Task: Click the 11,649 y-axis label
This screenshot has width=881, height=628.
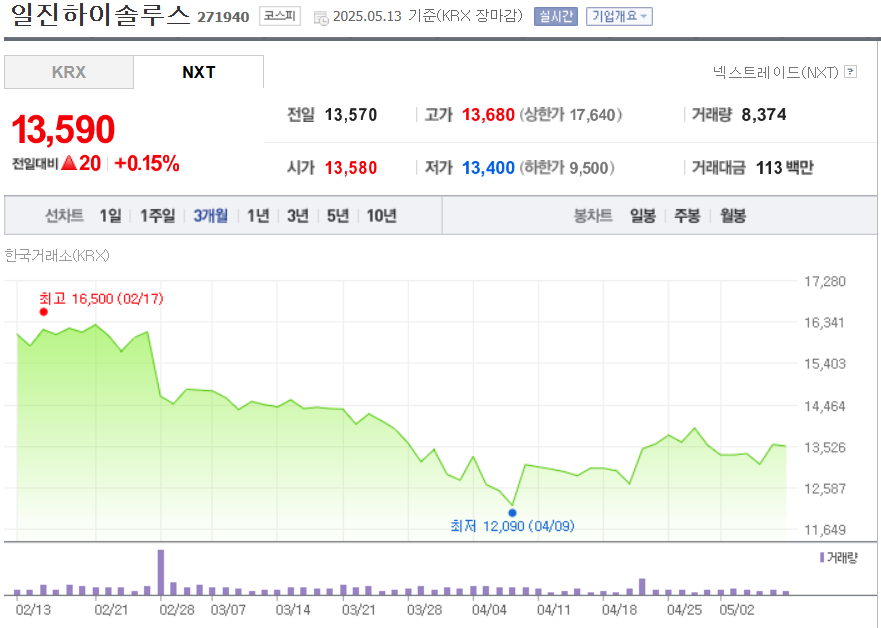Action: (825, 530)
